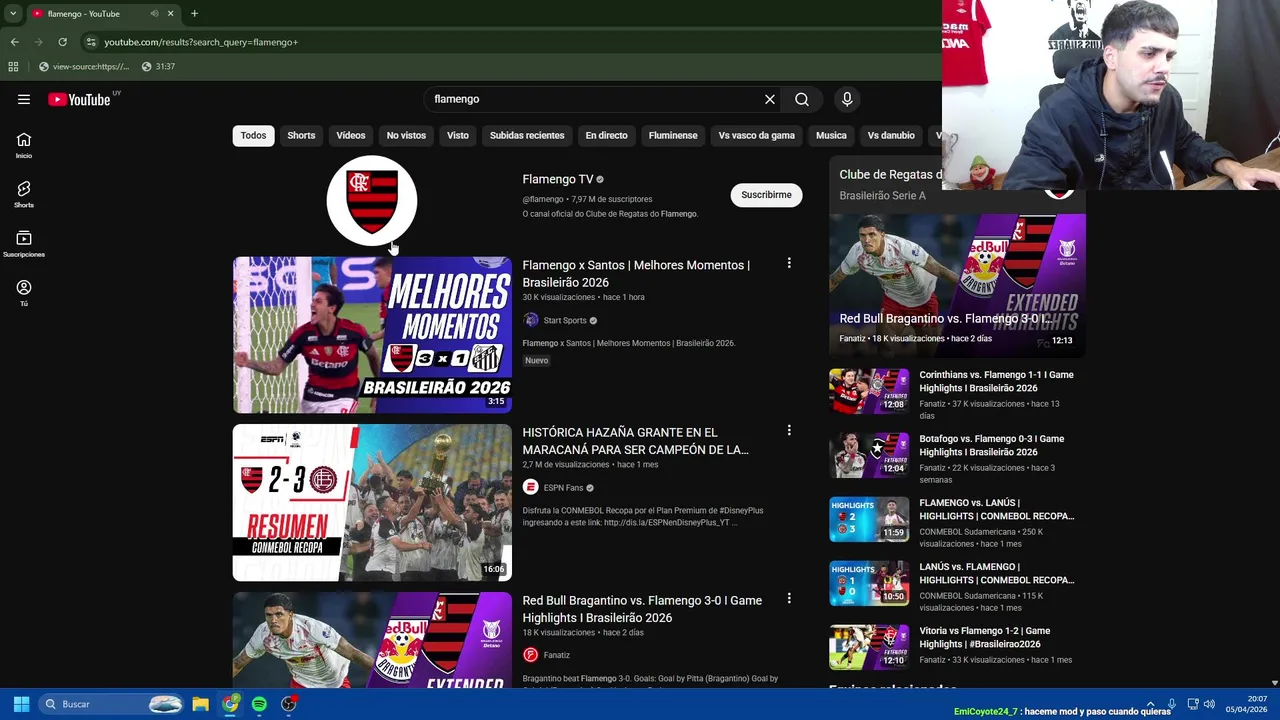Screen dimensions: 1280x720
Task: Open the 31:37 bookmark
Action: coord(158,66)
